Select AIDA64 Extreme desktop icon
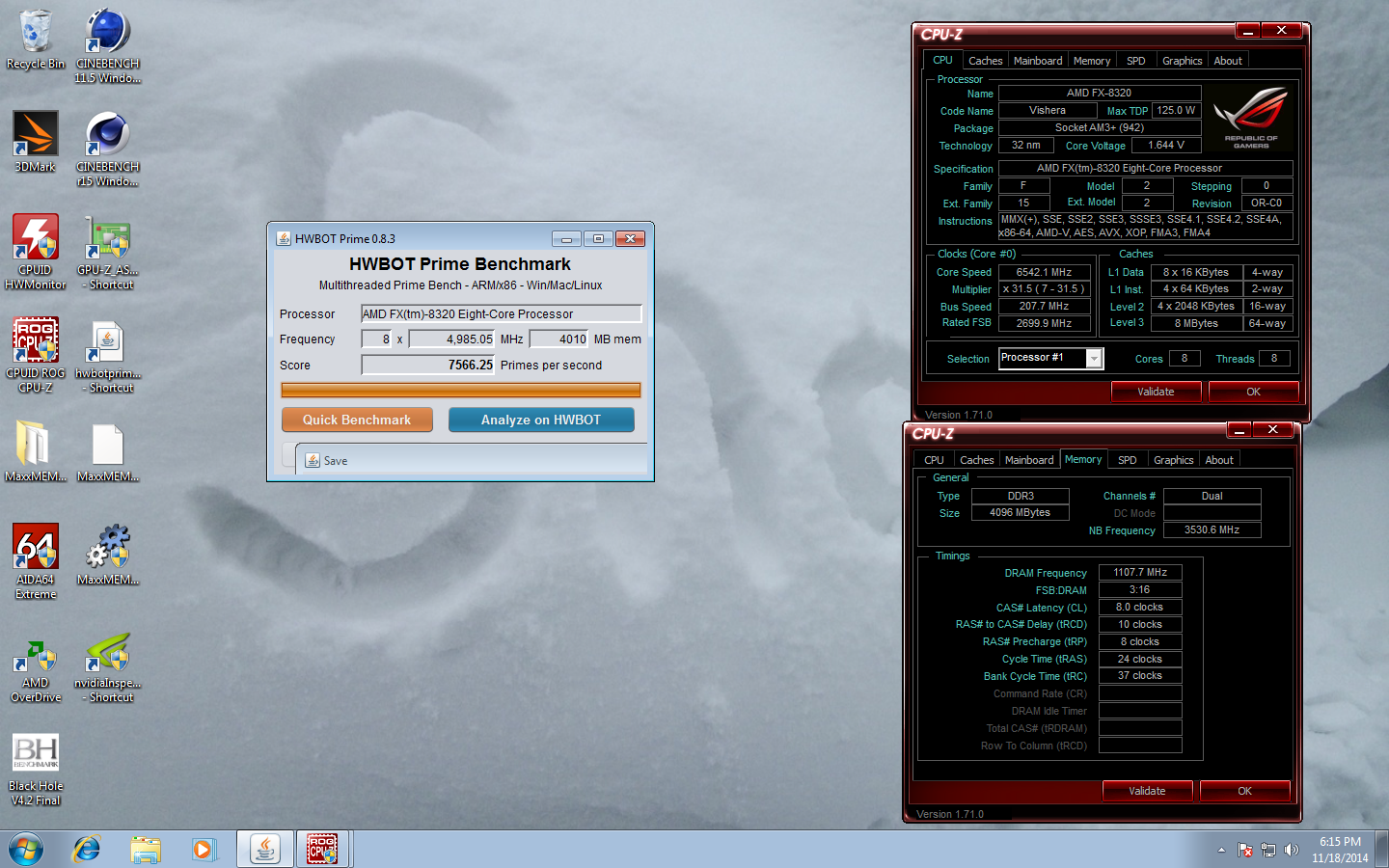The image size is (1389, 868). [x=36, y=561]
